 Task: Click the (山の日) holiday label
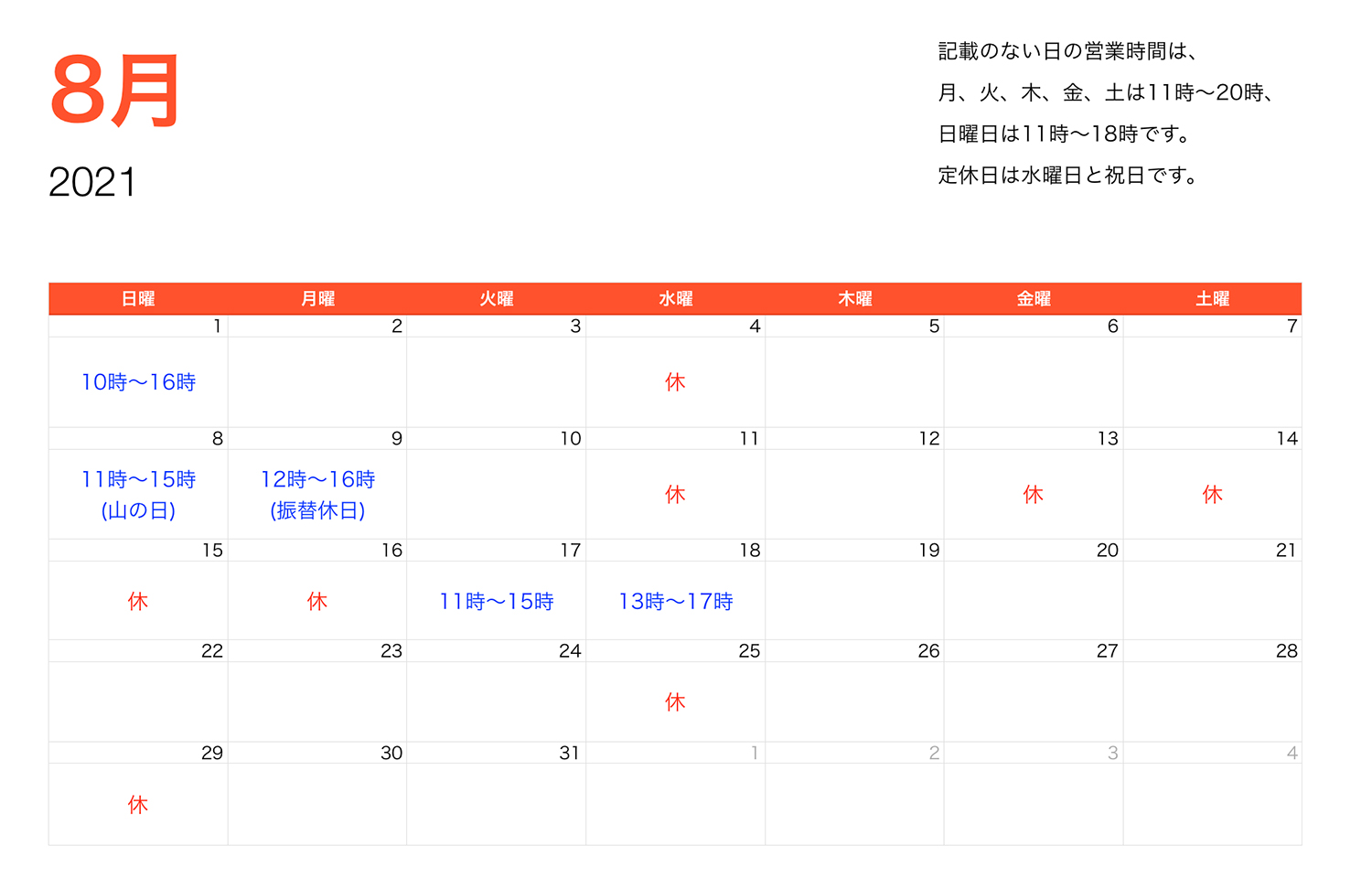tap(137, 511)
